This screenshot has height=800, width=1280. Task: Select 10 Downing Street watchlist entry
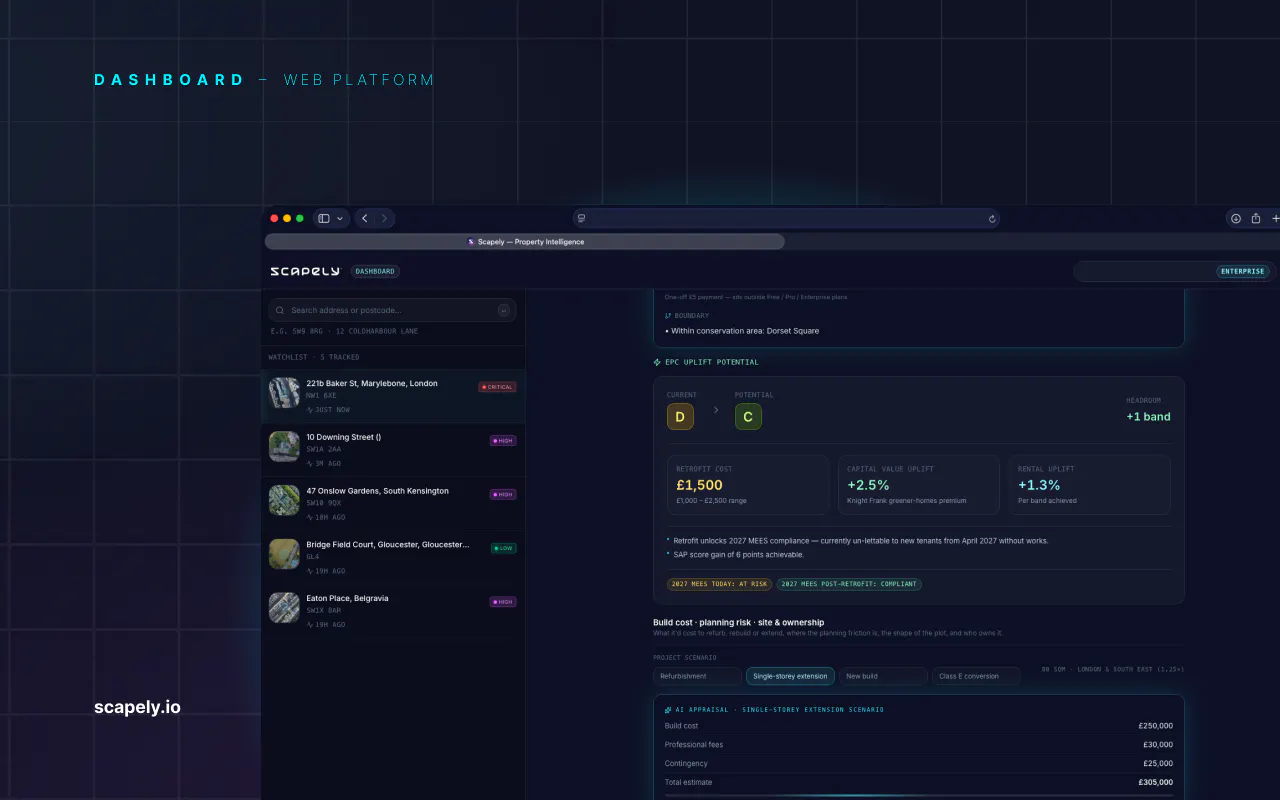click(x=393, y=450)
